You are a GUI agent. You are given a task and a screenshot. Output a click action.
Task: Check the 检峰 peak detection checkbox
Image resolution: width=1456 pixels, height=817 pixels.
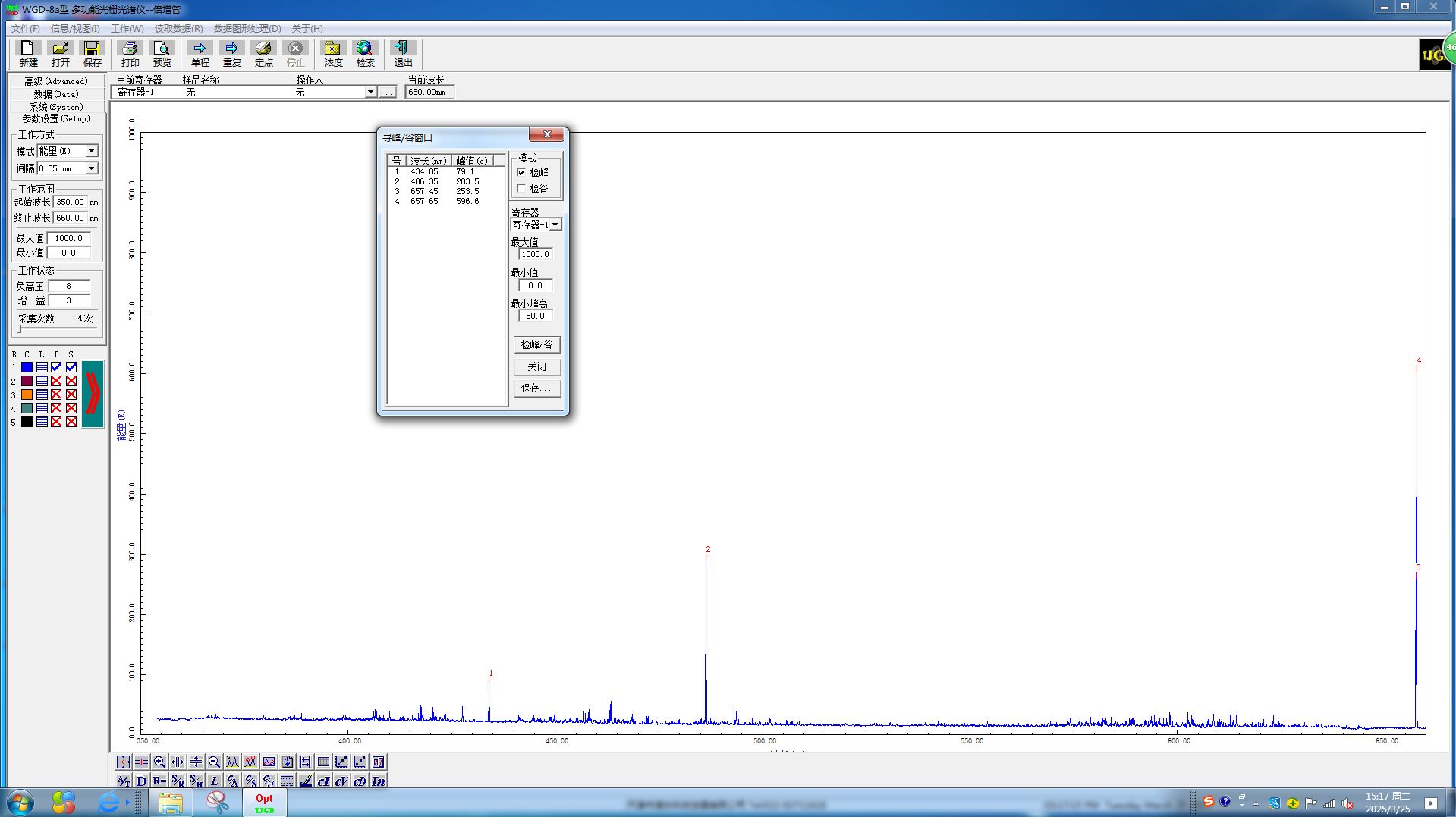coord(521,172)
